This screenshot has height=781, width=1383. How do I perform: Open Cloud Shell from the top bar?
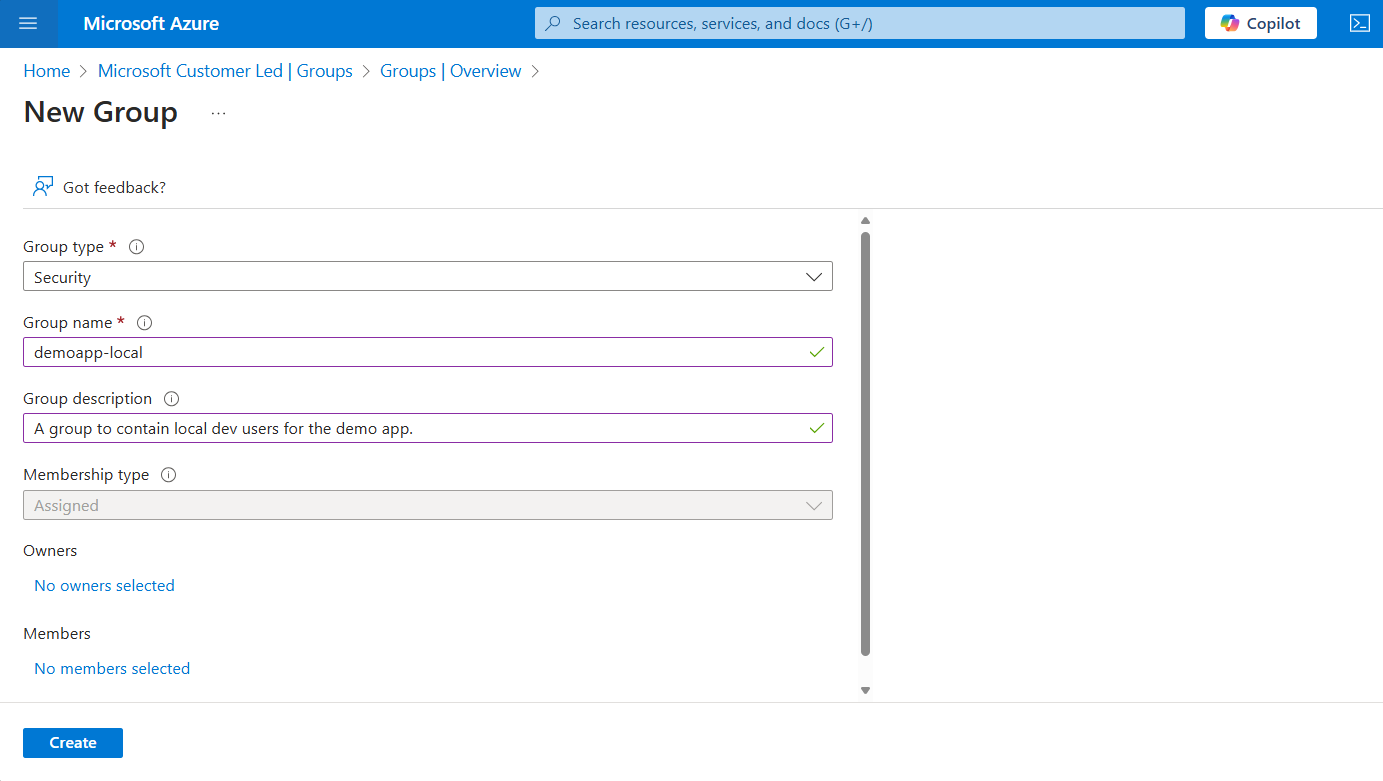point(1360,23)
